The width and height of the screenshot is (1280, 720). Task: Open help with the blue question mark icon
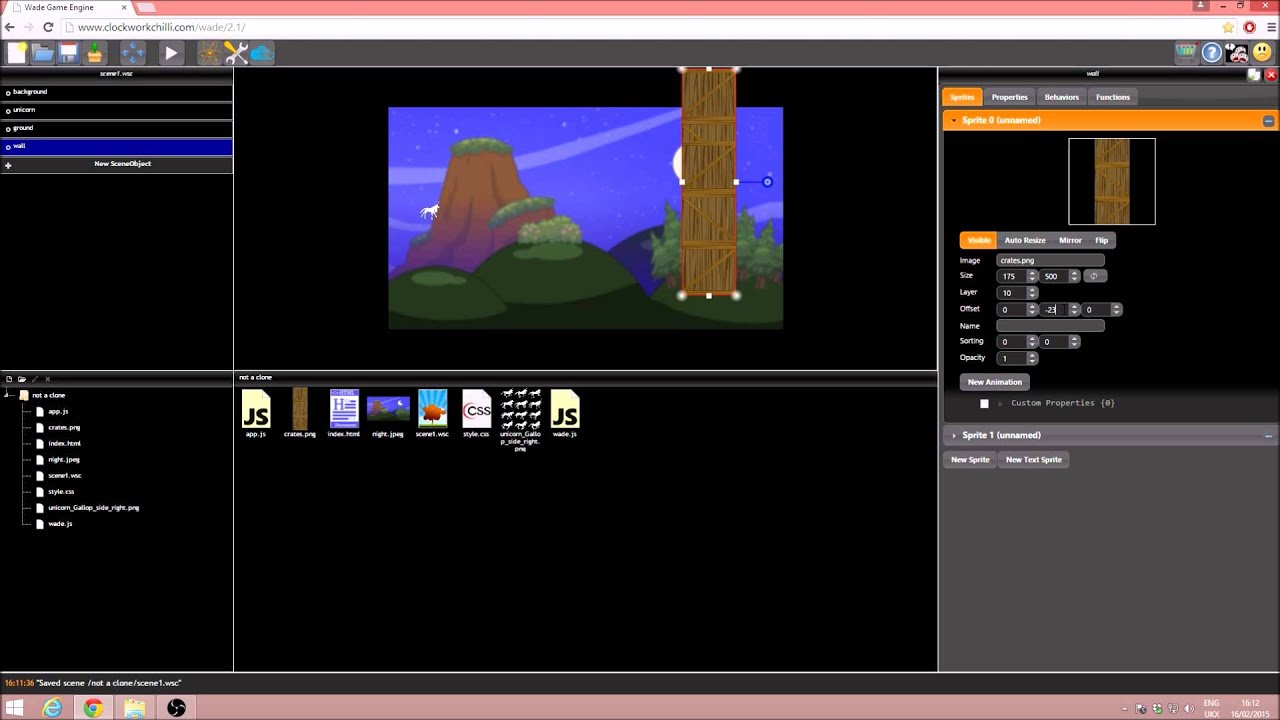tap(1211, 53)
